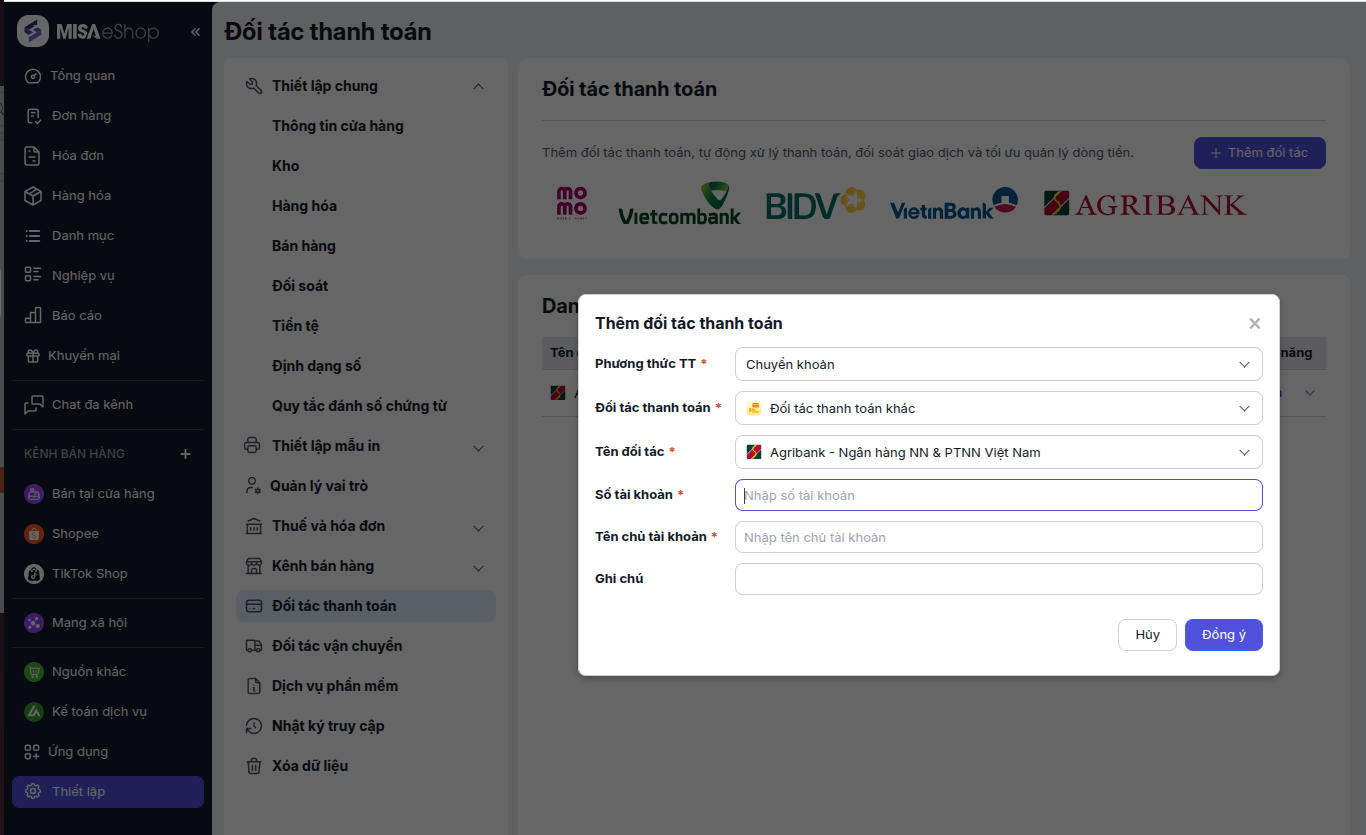The image size is (1366, 835).
Task: Click the MISA eShop logo icon
Action: [33, 31]
